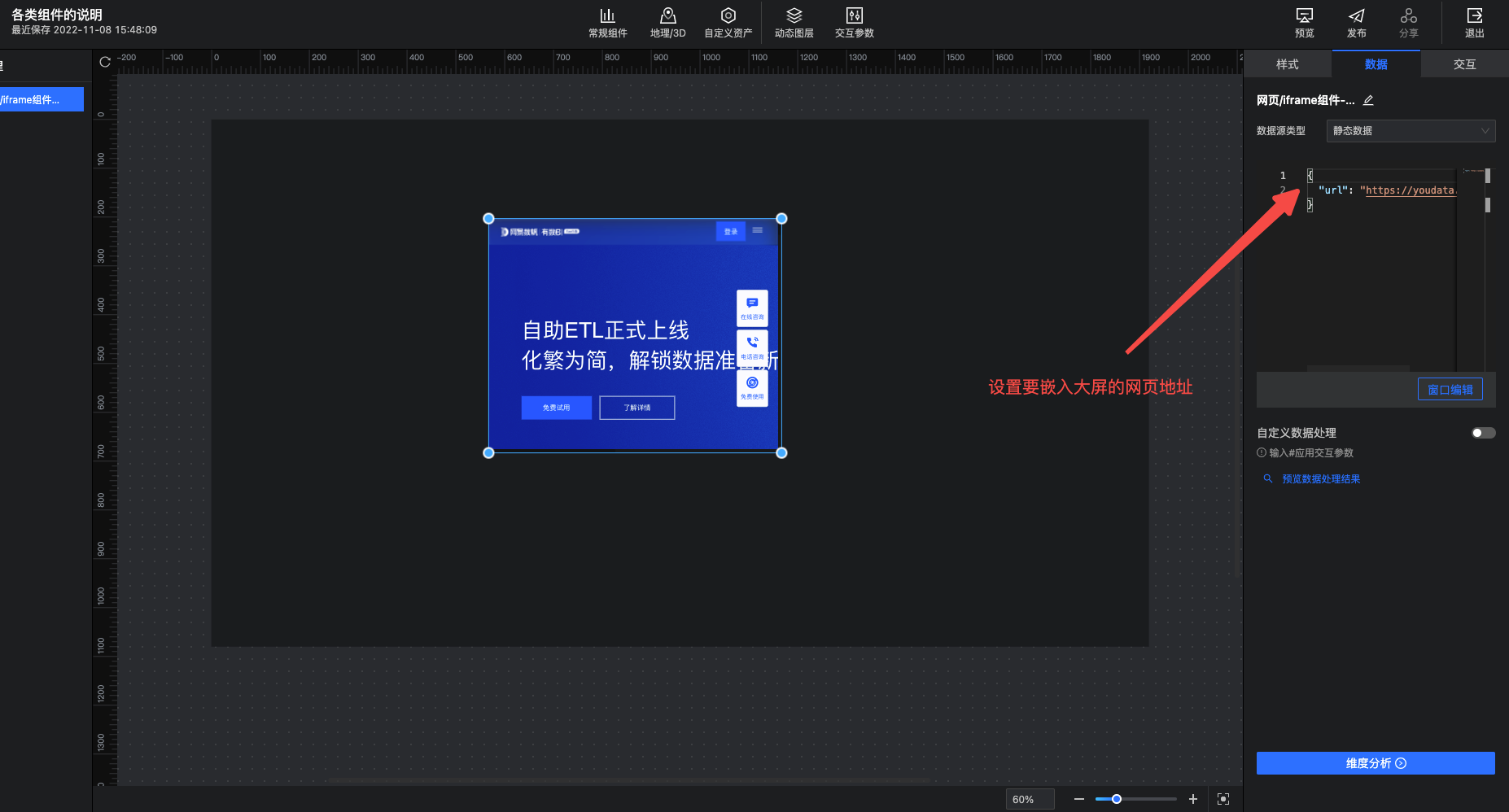Viewport: 1509px width, 812px height.
Task: Open the 常规组件 chart components menu
Action: click(x=607, y=23)
